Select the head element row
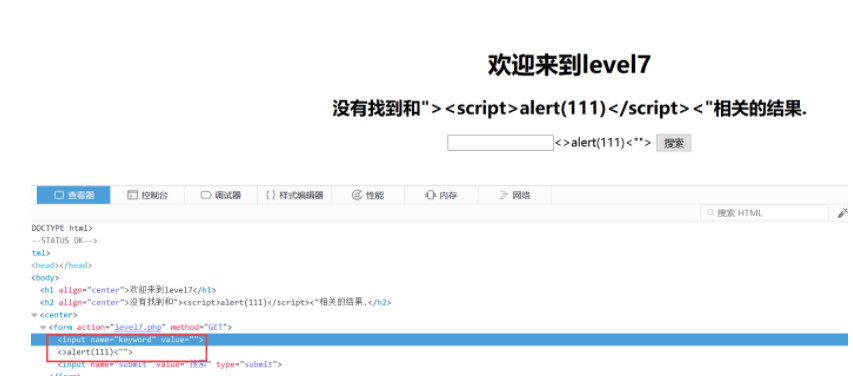853x376 pixels. point(61,266)
